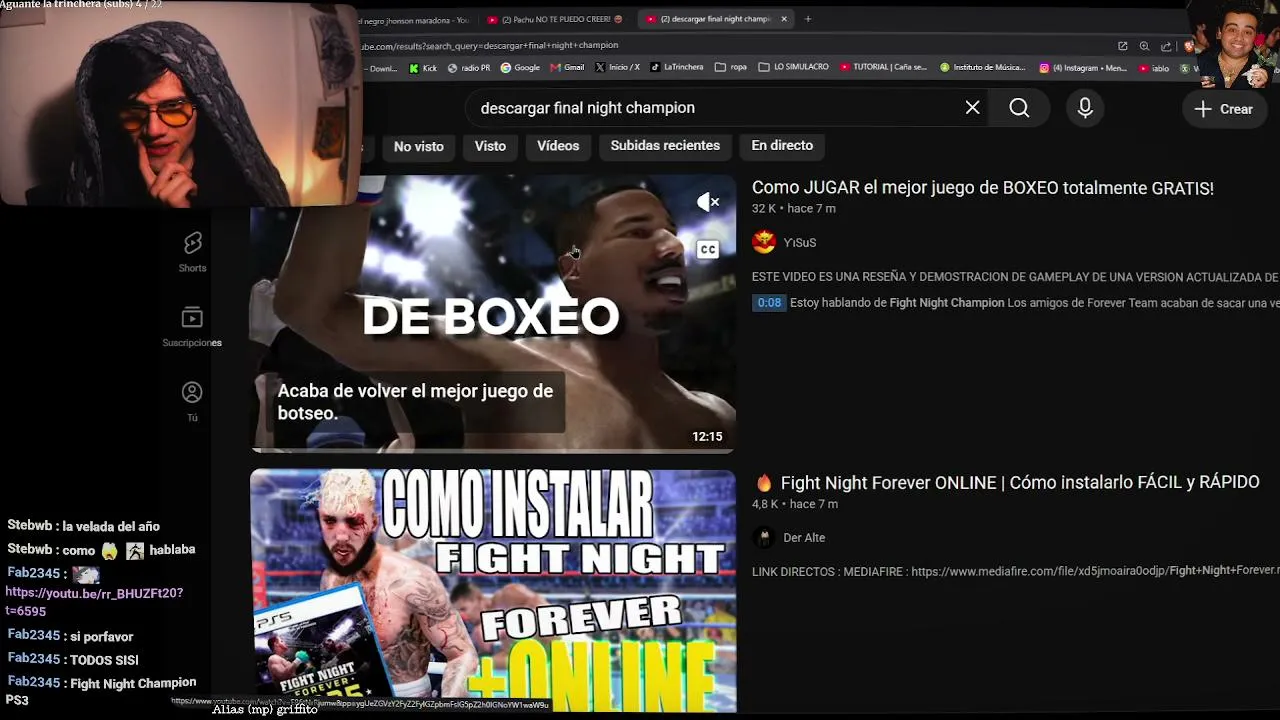The height and width of the screenshot is (720, 1280).
Task: Select the En directo filter chip
Action: click(x=782, y=146)
